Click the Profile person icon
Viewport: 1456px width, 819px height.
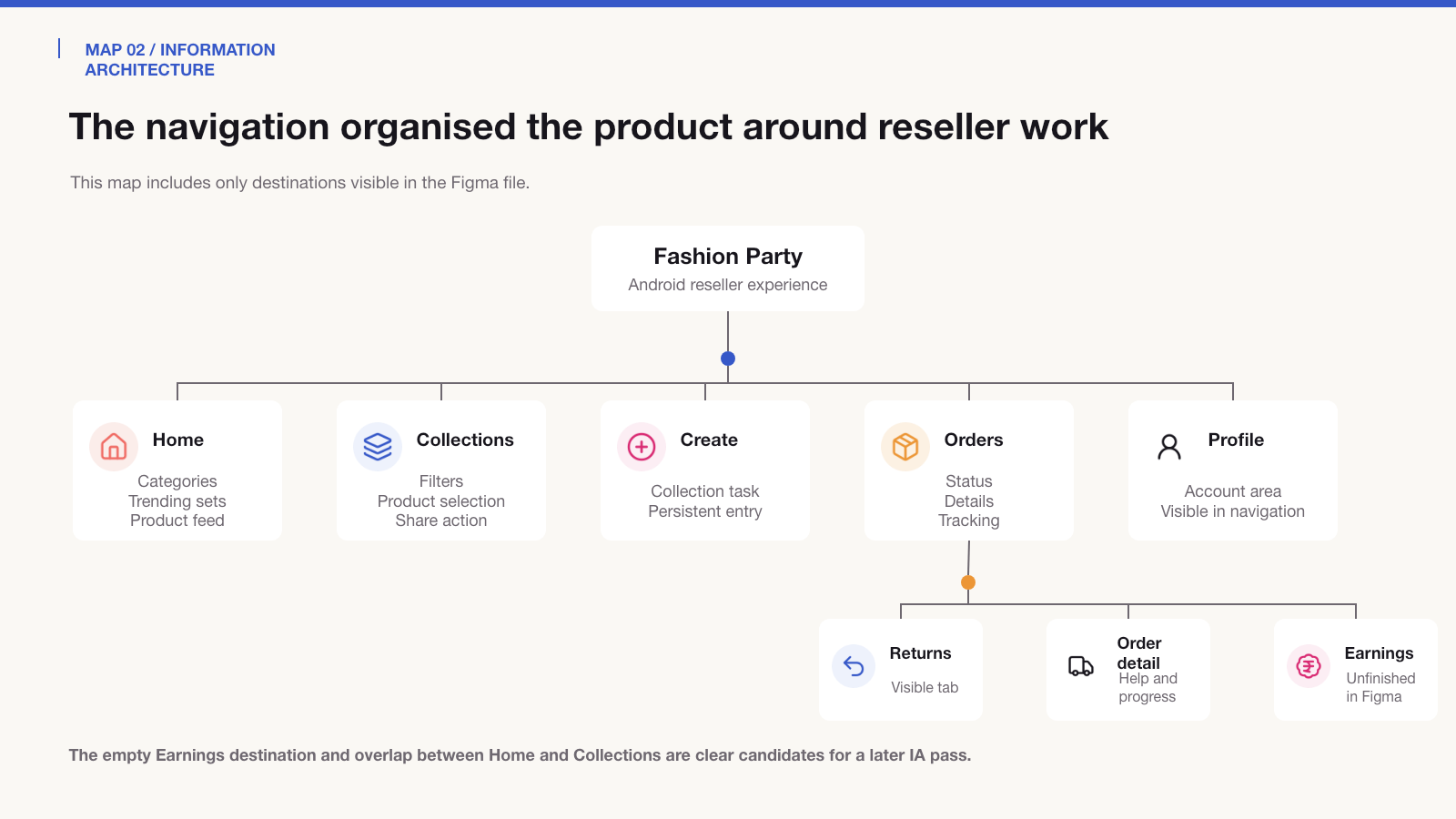1169,447
